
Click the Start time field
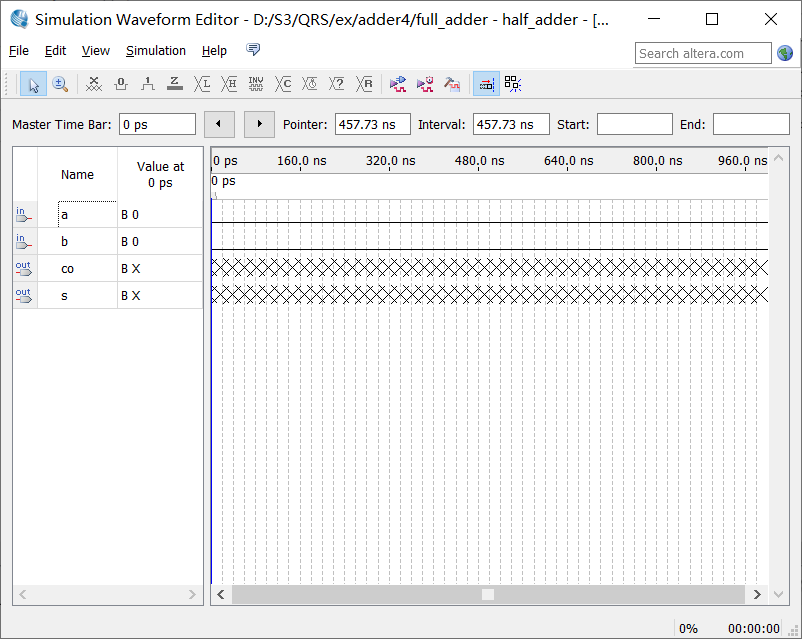[x=635, y=124]
